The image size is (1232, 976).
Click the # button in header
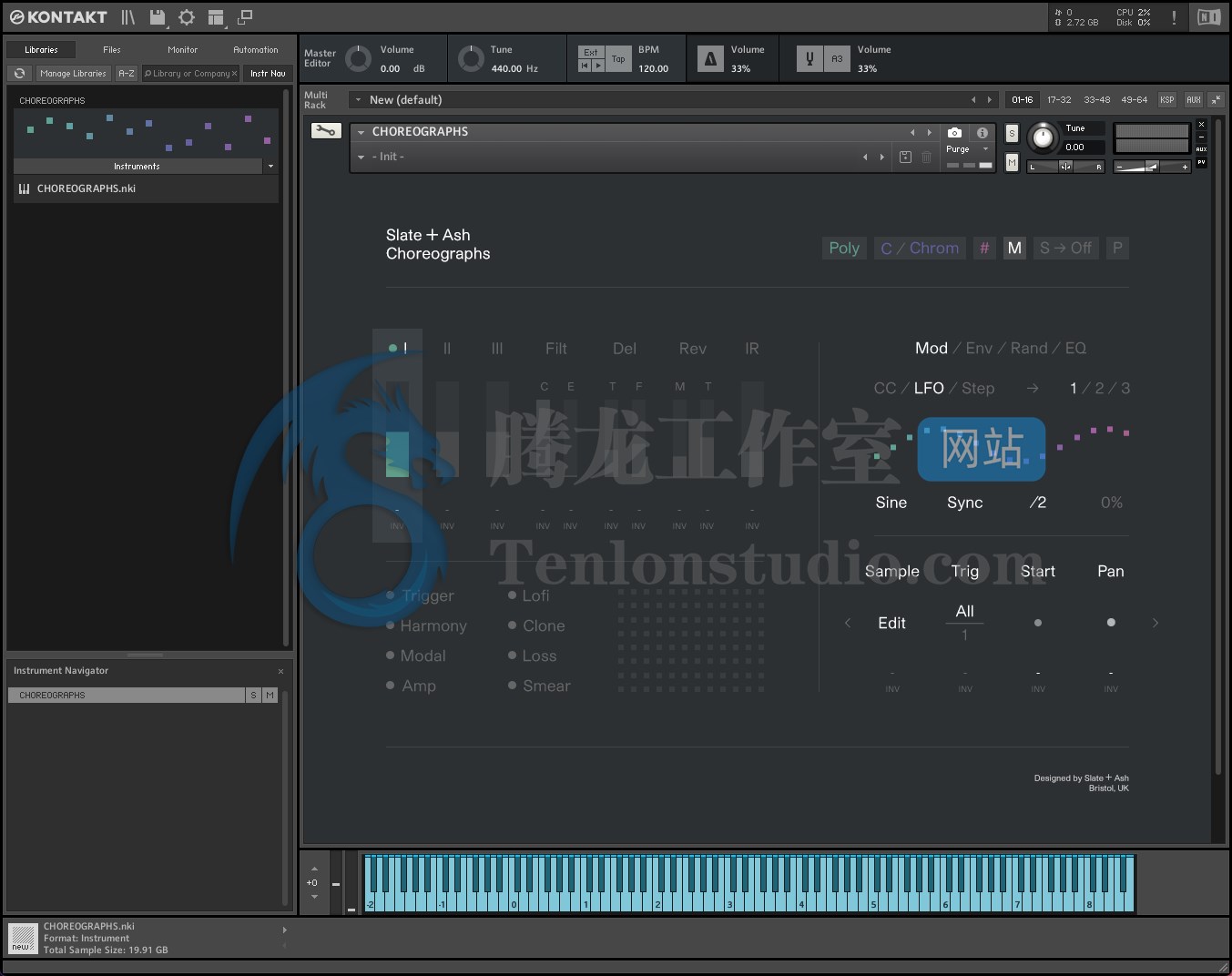tap(984, 248)
